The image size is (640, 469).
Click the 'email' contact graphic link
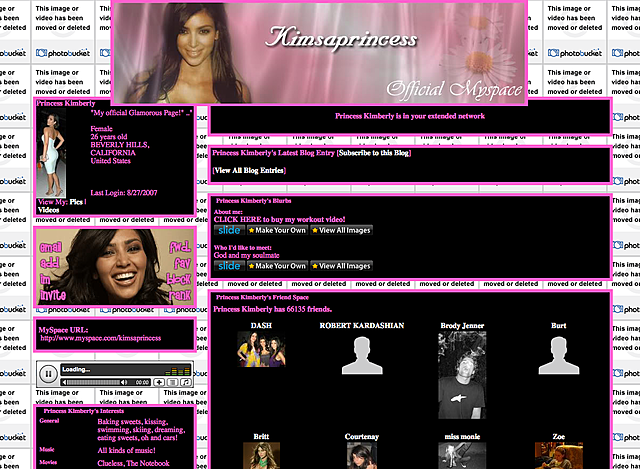tap(51, 247)
